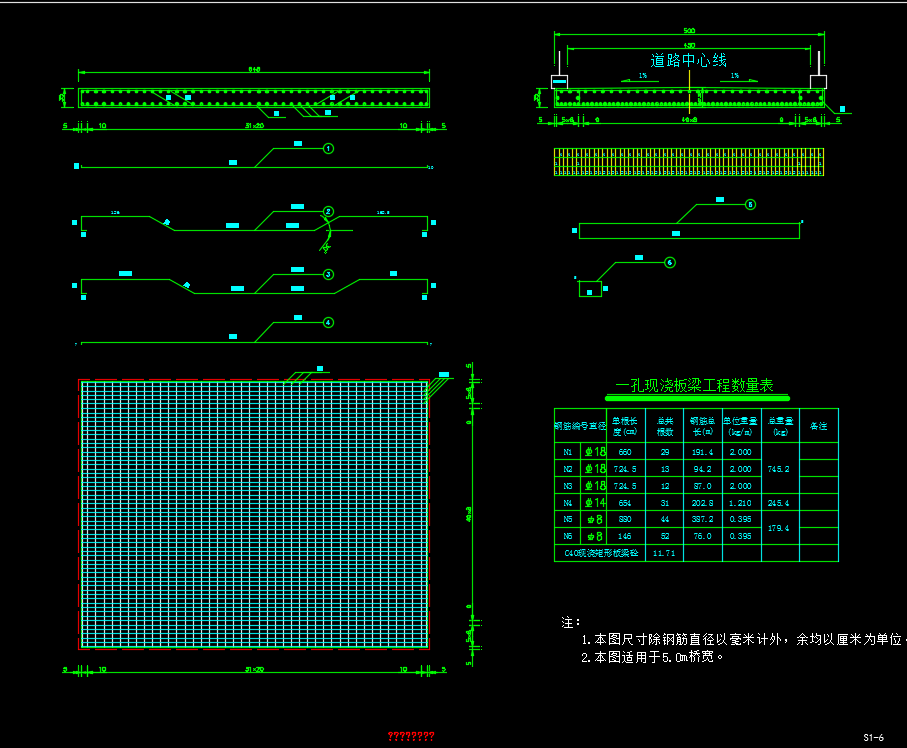Select the total weight 745.2
907x748 pixels.
(778, 469)
